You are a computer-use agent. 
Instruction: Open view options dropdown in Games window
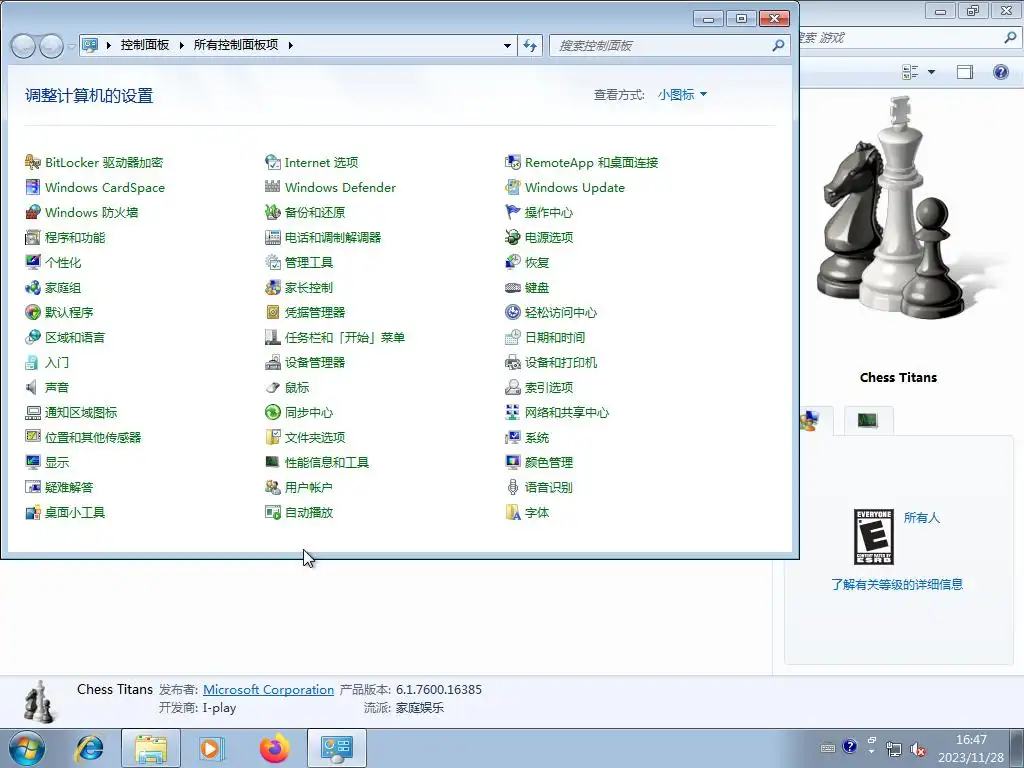pyautogui.click(x=932, y=72)
